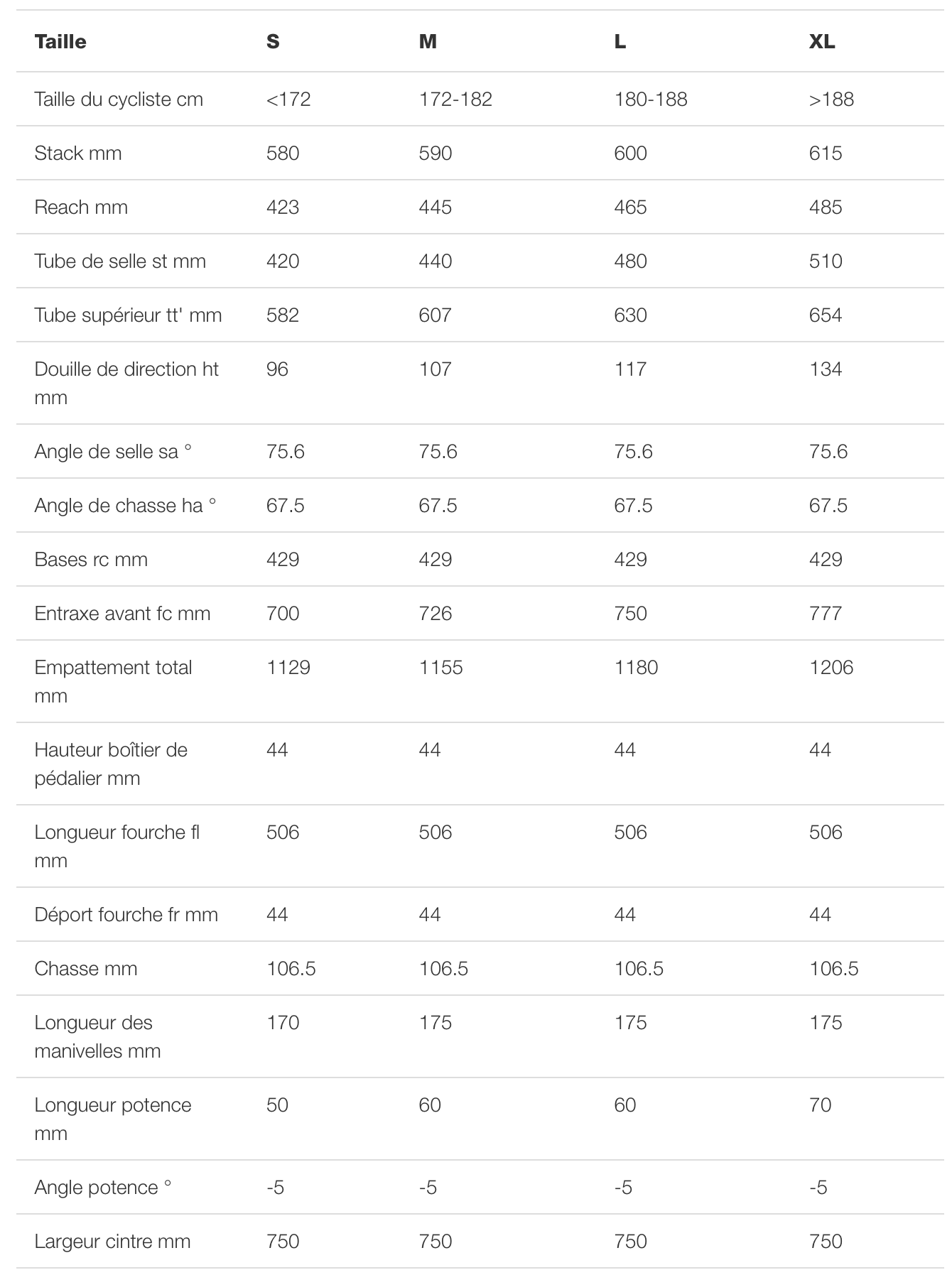
Task: Click wheelbase value 1180 for size L
Action: coord(636,668)
